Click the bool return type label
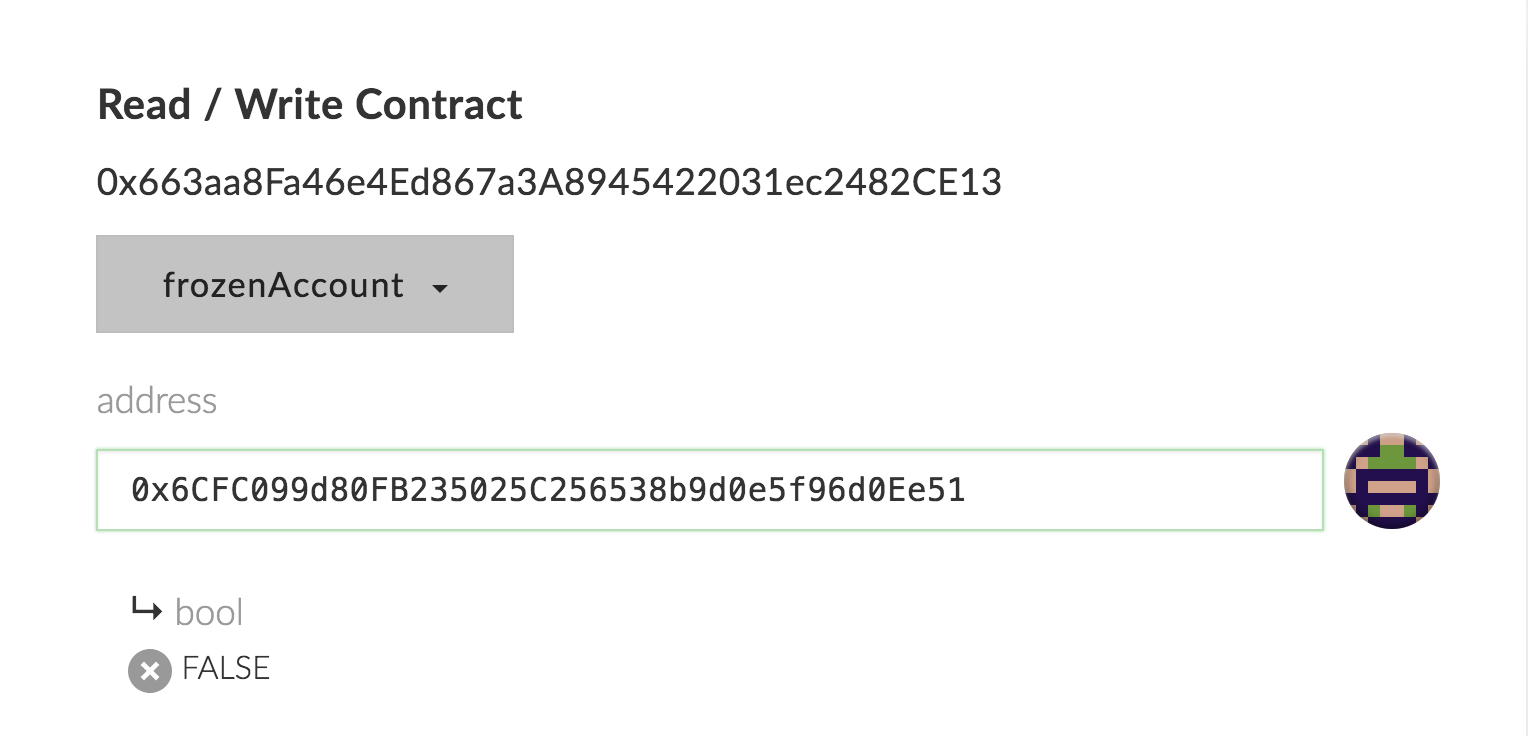The image size is (1528, 736). 209,612
